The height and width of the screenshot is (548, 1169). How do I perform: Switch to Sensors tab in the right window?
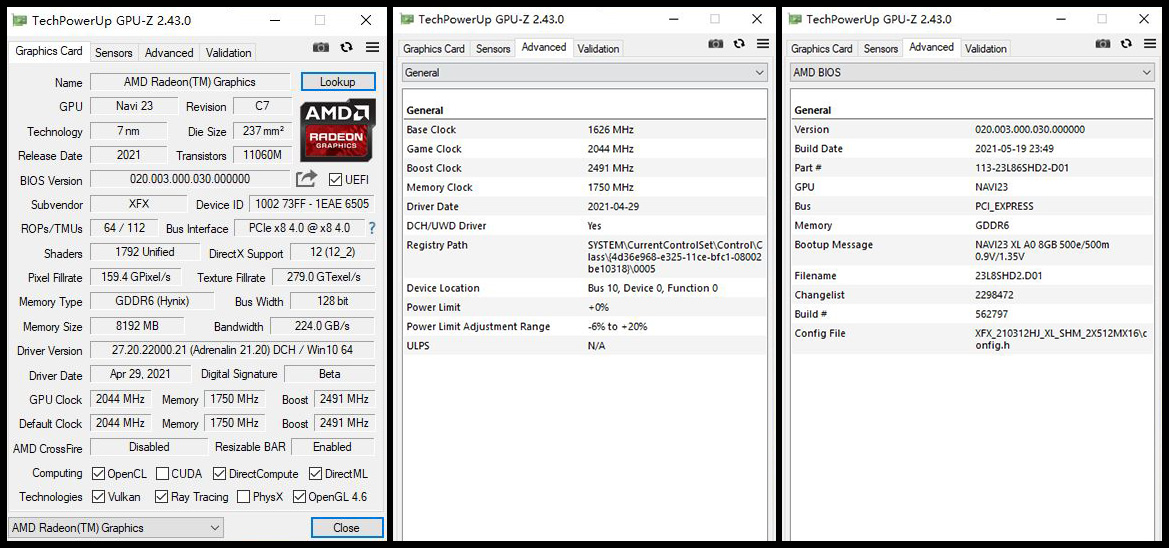pyautogui.click(x=880, y=48)
